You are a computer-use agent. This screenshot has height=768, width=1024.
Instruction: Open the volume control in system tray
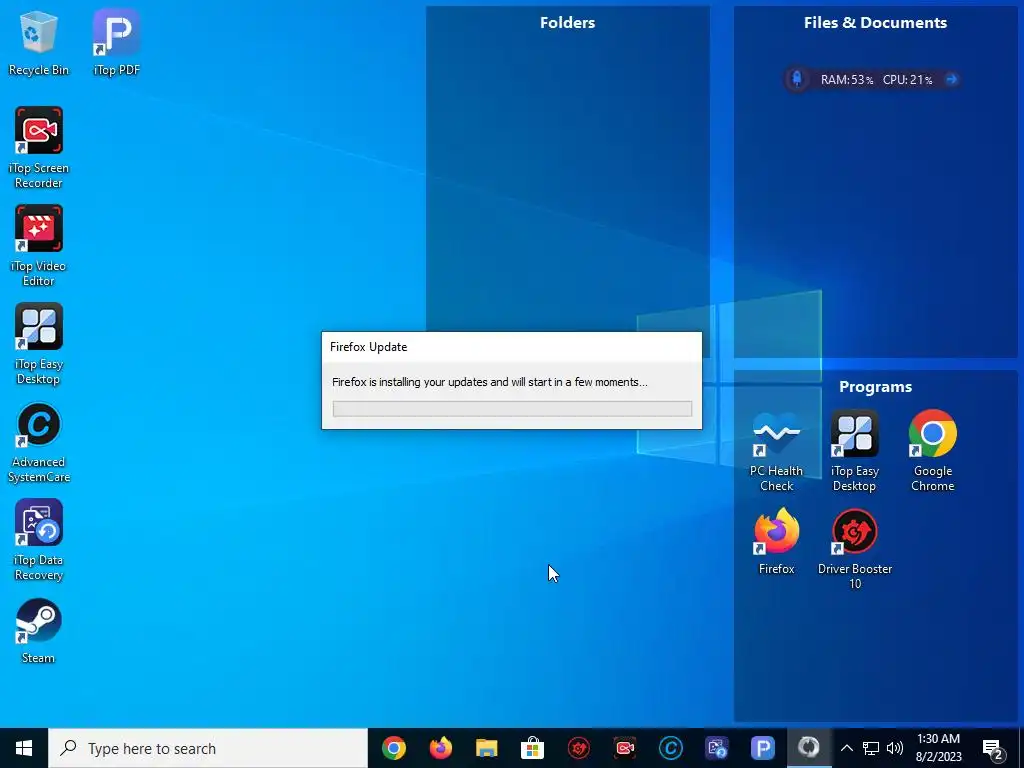[x=895, y=748]
